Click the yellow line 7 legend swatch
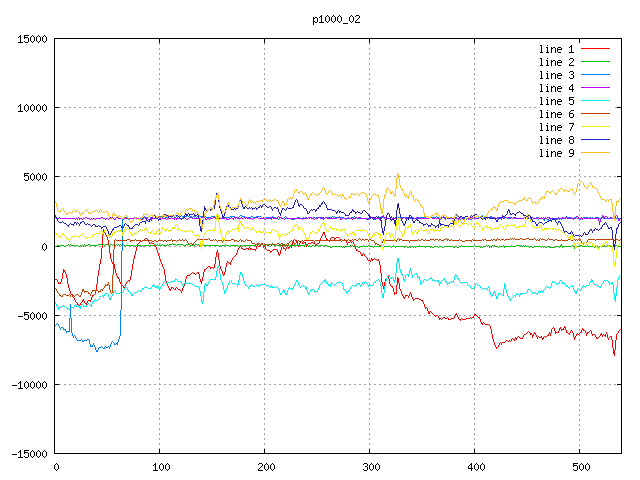Viewport: 640px width, 480px height. click(596, 127)
